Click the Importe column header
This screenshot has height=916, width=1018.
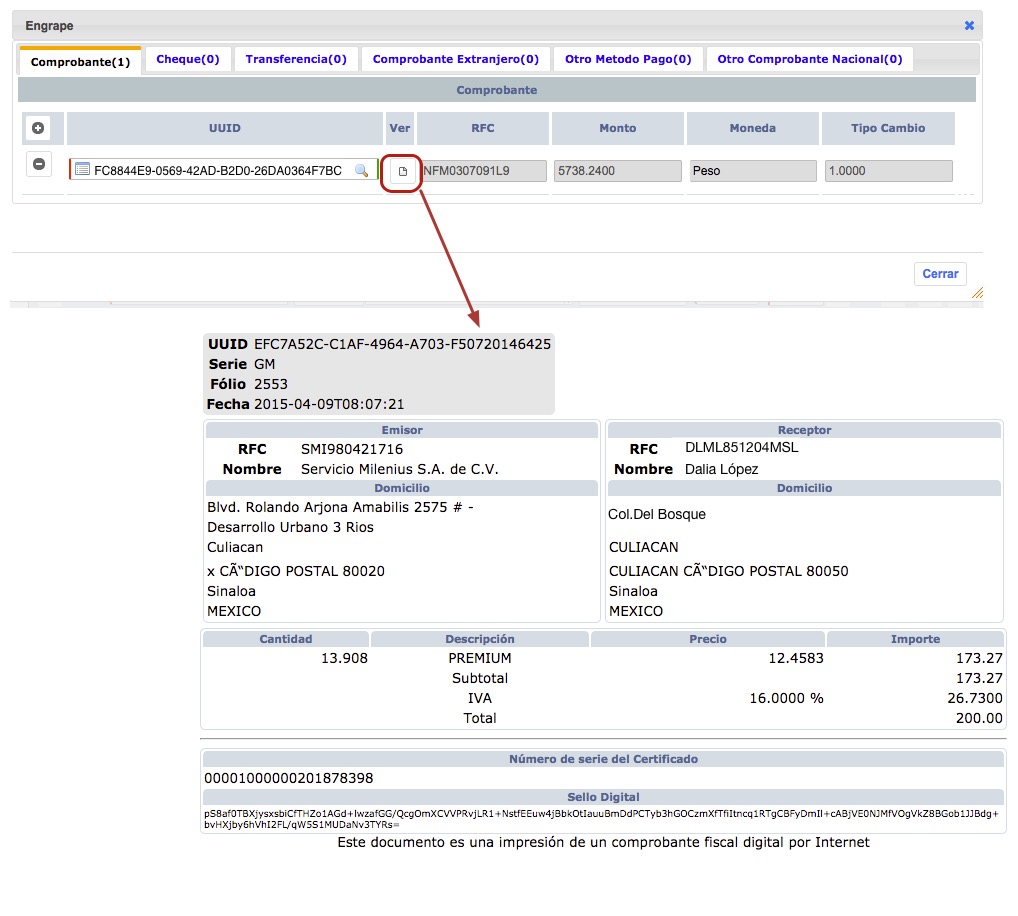pos(915,639)
